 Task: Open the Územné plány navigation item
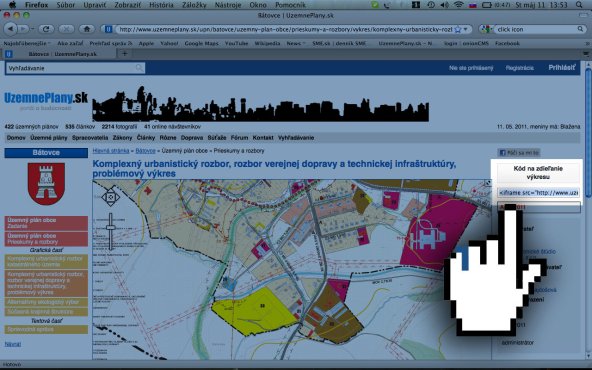[49, 138]
